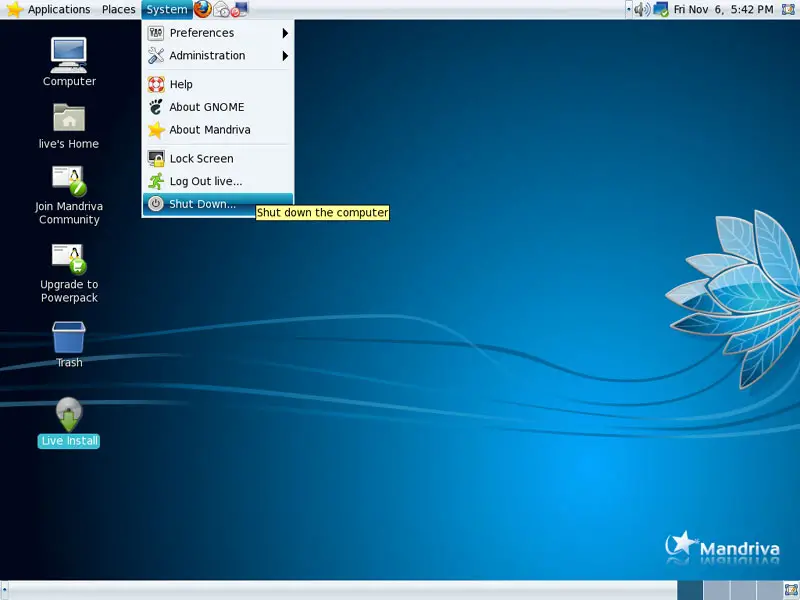Select Log Out live menu entry

click(x=205, y=181)
